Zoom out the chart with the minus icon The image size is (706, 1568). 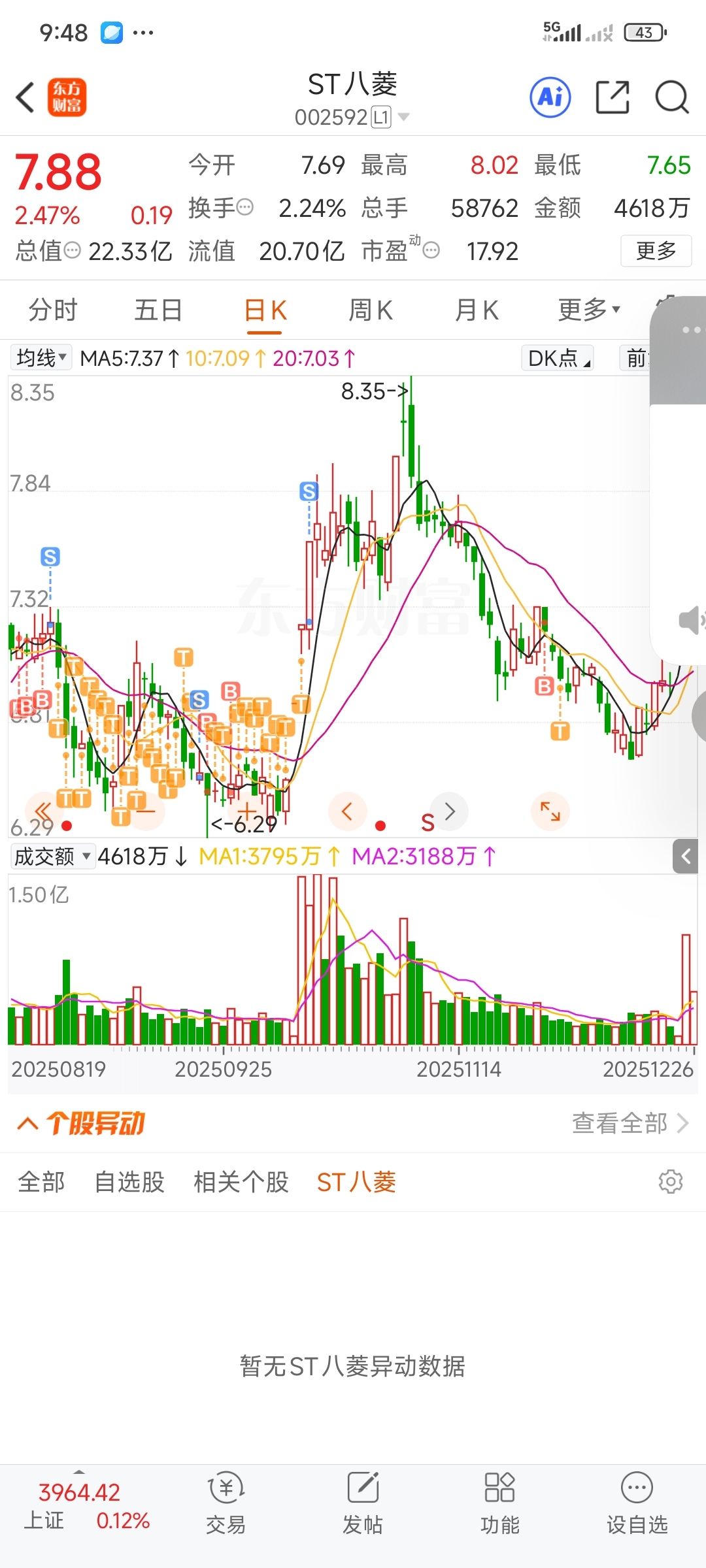point(146,812)
